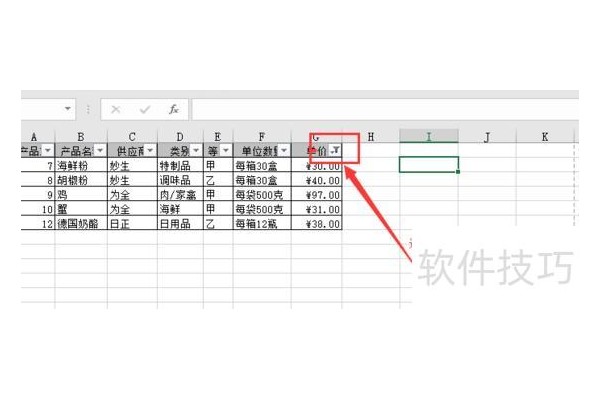Click the product name cell 鸡
Viewport: 600px width, 400px height.
click(81, 194)
